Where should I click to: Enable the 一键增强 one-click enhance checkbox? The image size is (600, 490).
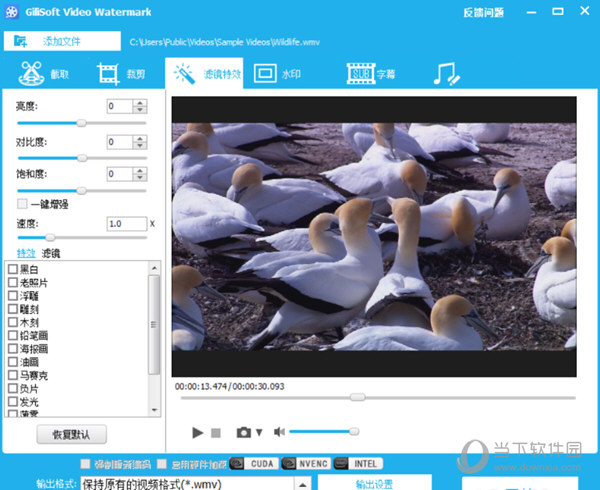(22, 203)
